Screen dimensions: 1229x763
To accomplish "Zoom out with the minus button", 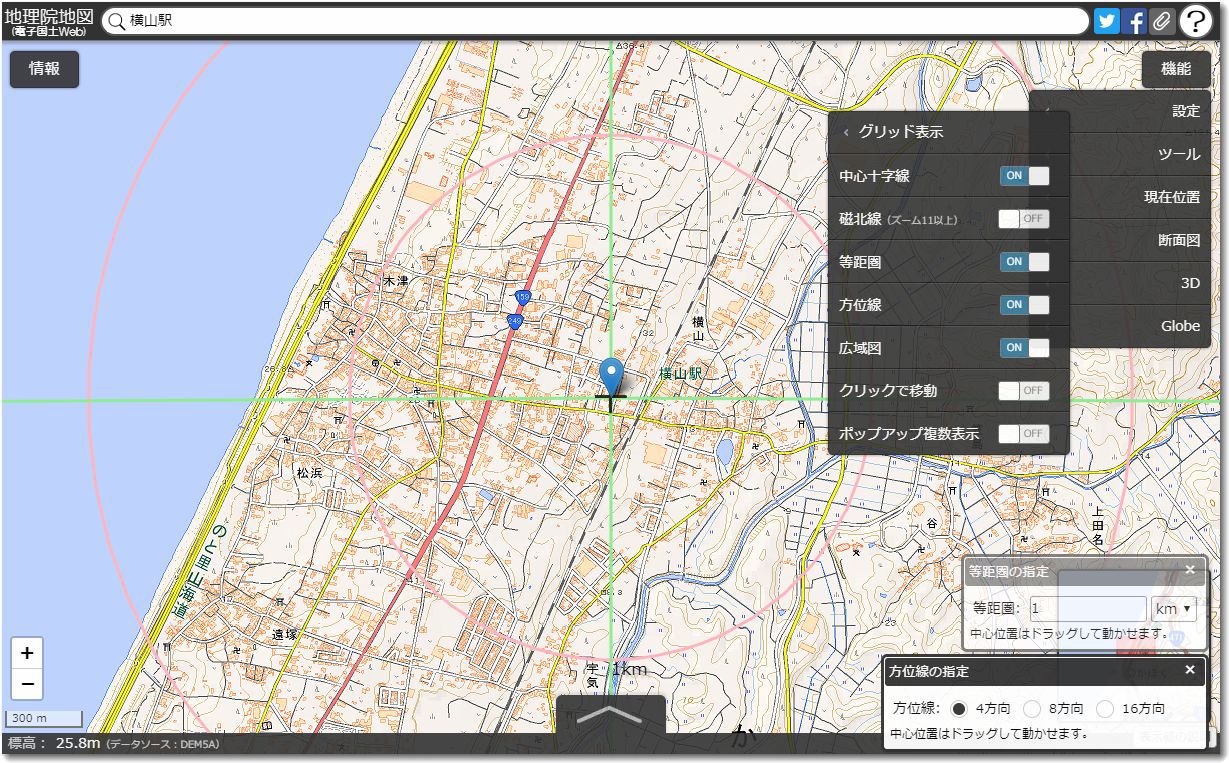I will click(x=27, y=684).
